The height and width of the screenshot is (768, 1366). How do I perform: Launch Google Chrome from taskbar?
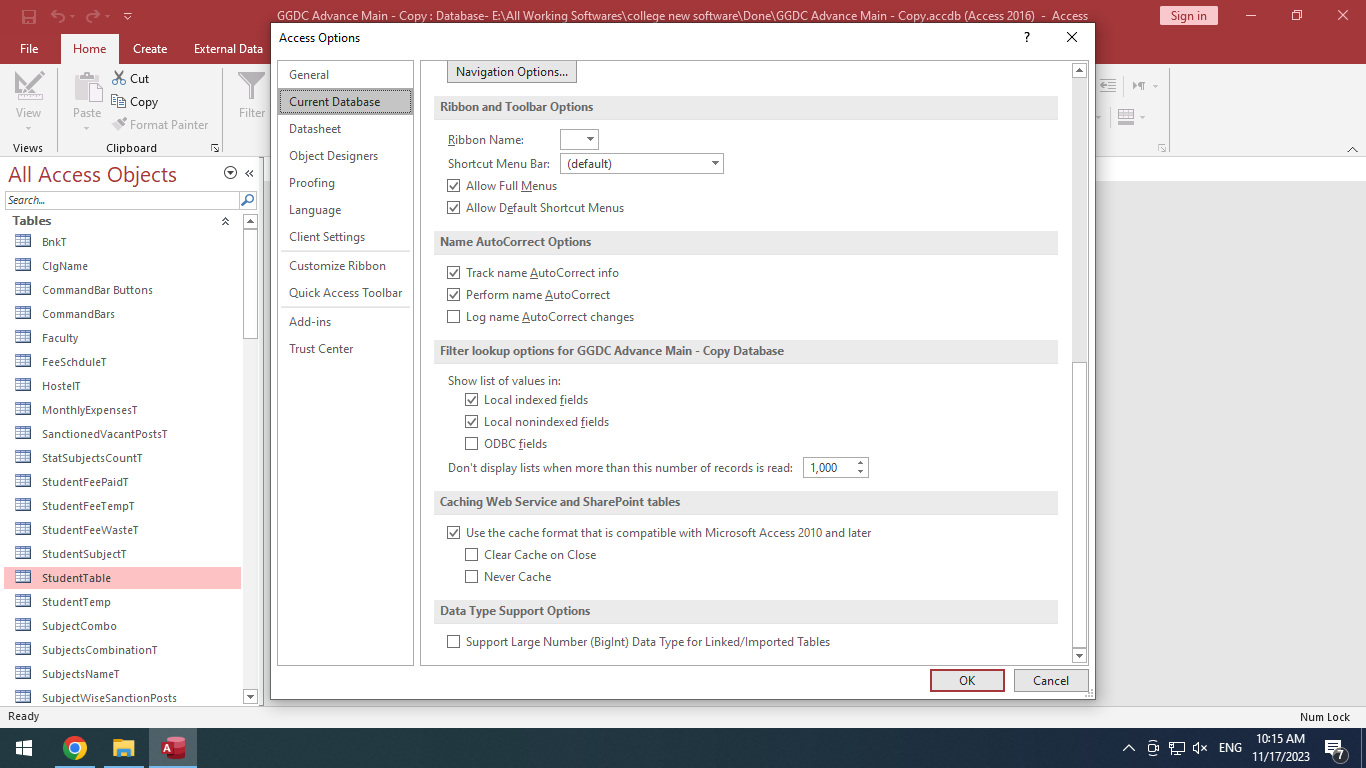click(x=74, y=748)
